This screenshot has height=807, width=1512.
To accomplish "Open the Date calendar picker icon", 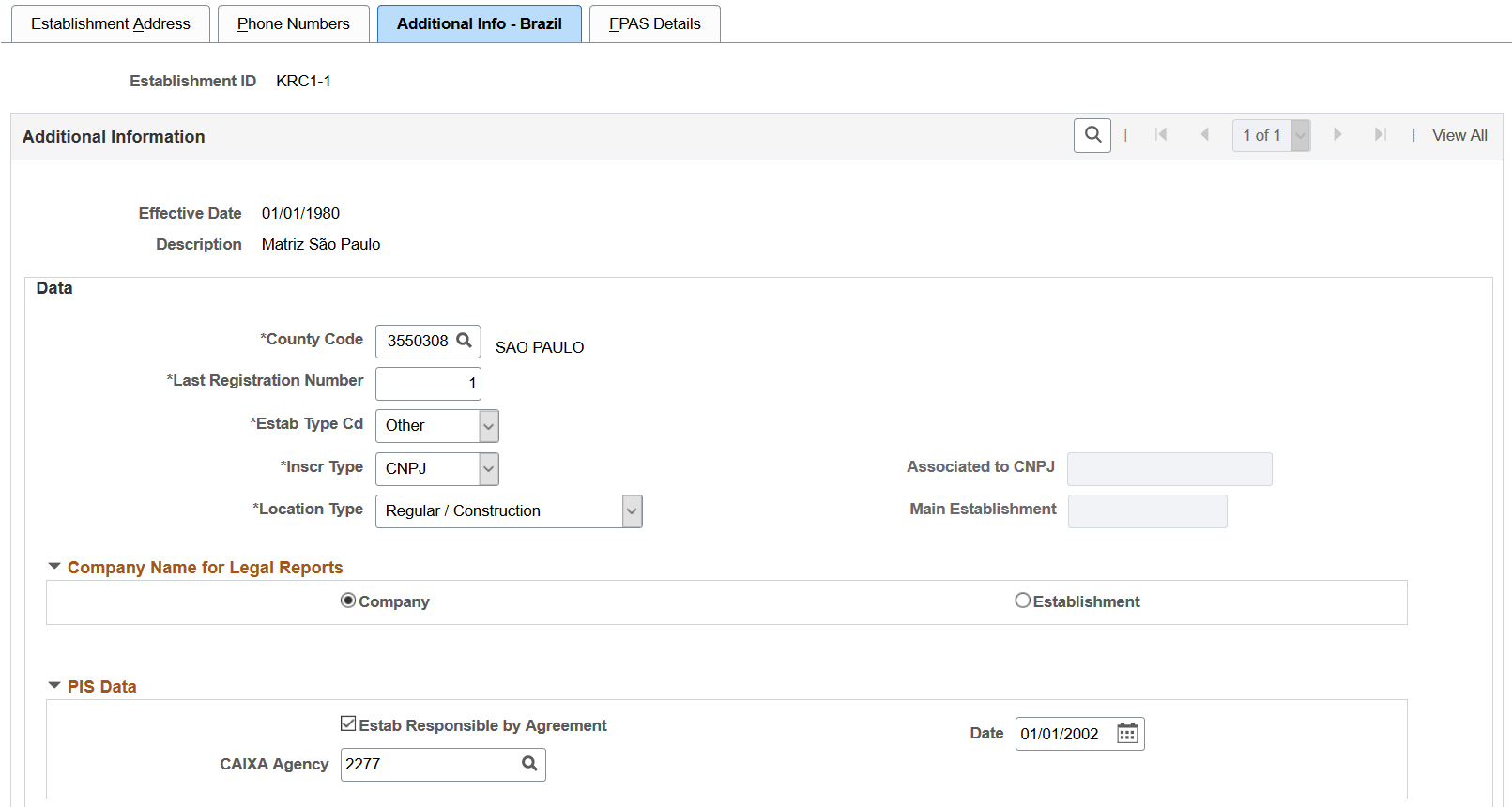I will pyautogui.click(x=1127, y=734).
